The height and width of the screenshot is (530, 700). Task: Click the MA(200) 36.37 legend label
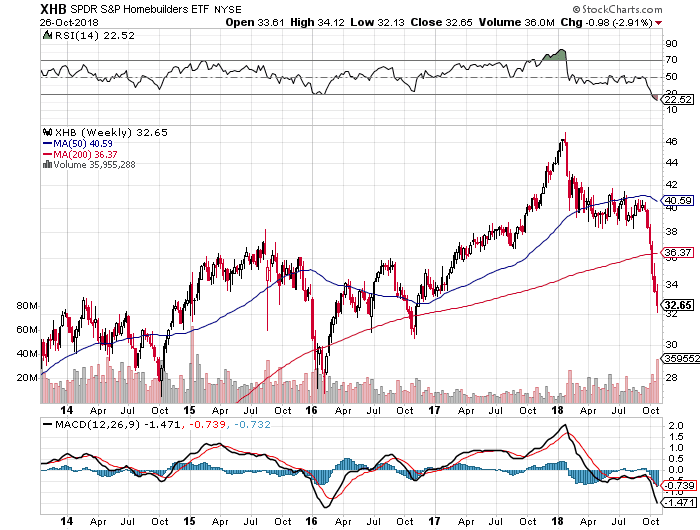(85, 154)
